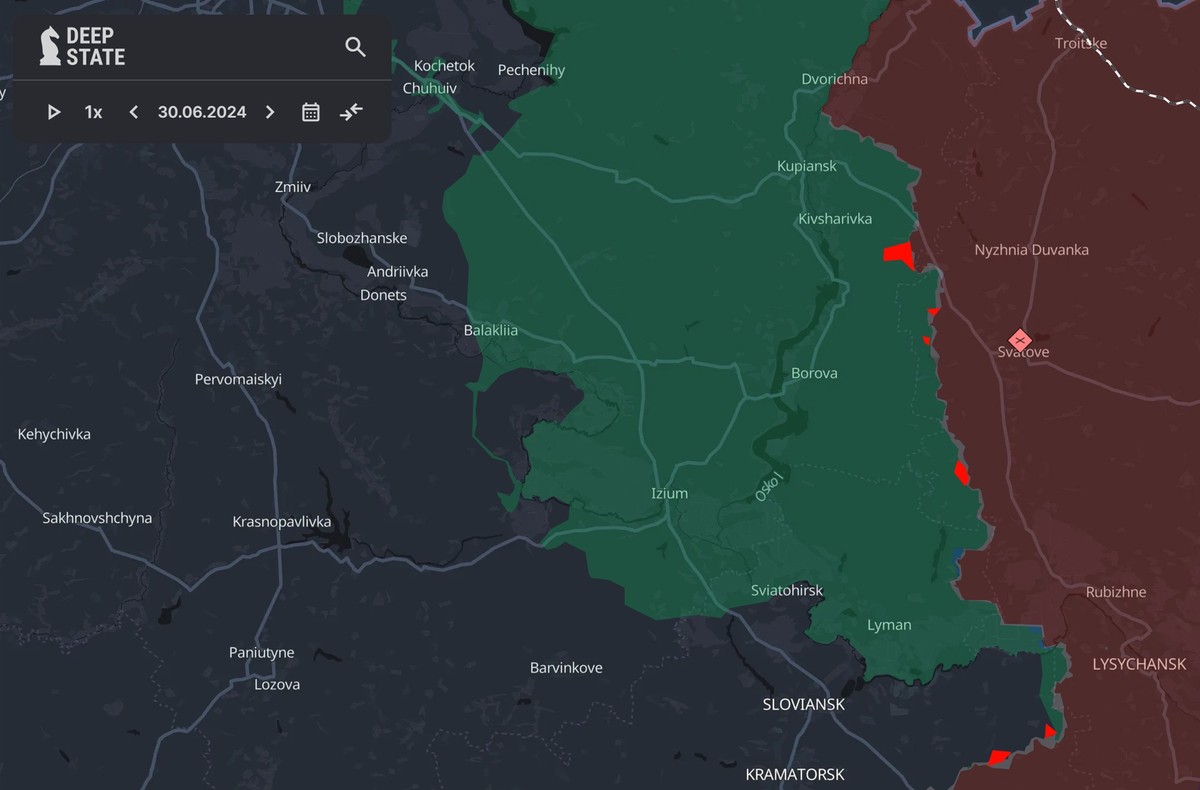Click the Slobozhanske label

362,238
